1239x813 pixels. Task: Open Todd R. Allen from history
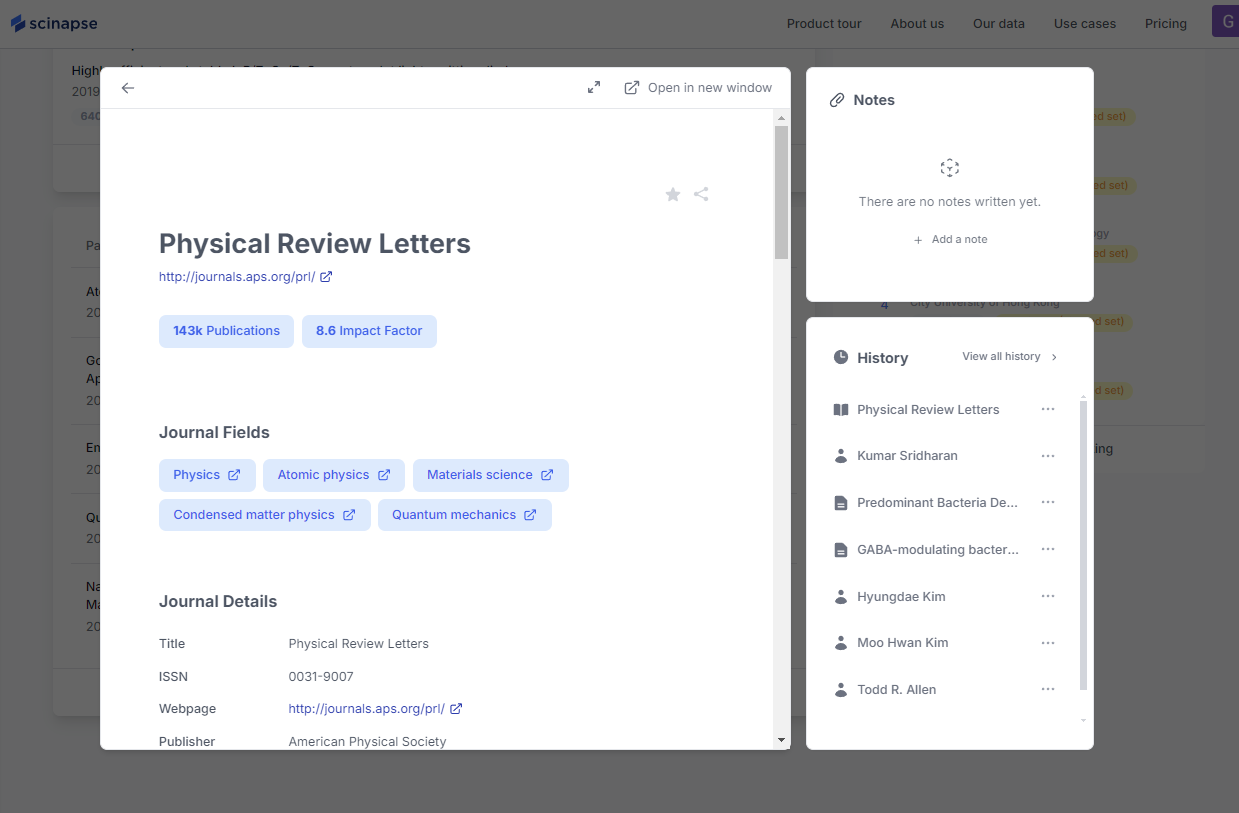[x=897, y=690]
